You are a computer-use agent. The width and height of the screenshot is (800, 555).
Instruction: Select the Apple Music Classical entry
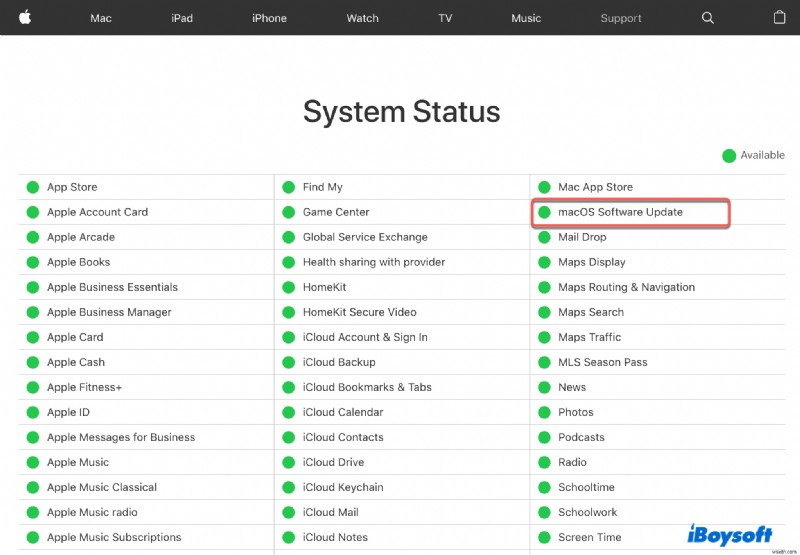pos(102,487)
